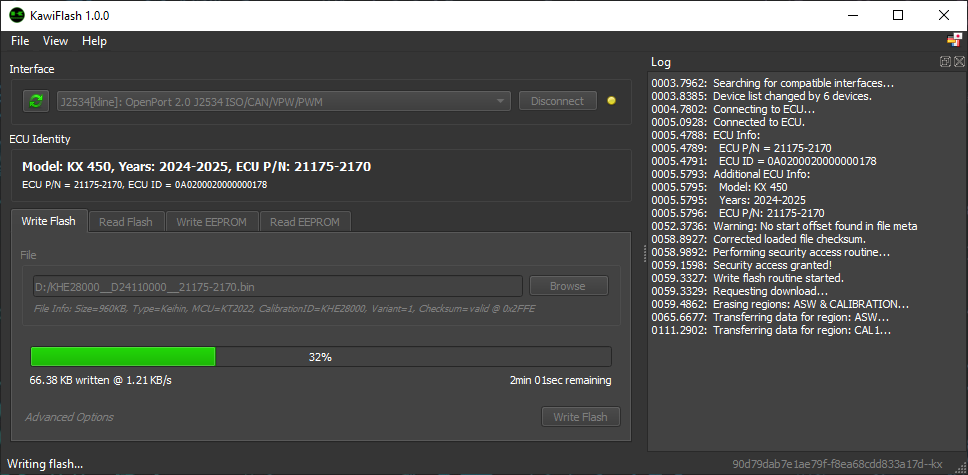This screenshot has height=475, width=968.
Task: Click the Interface section label
Action: click(31, 69)
